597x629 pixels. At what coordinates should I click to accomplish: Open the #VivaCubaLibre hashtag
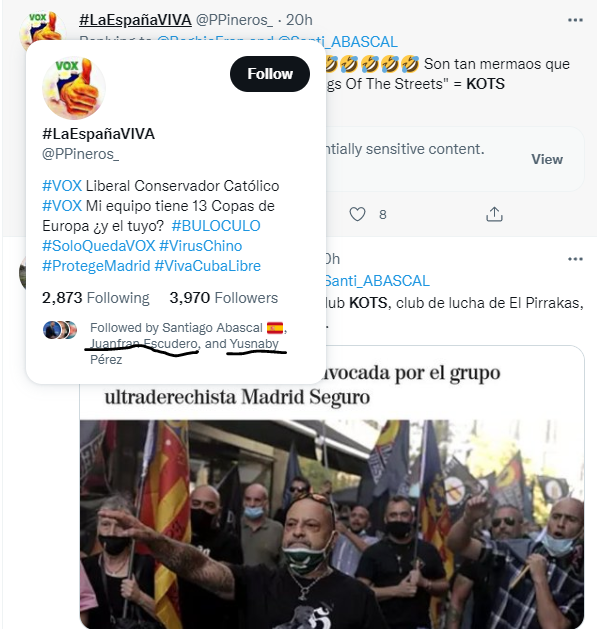point(207,266)
